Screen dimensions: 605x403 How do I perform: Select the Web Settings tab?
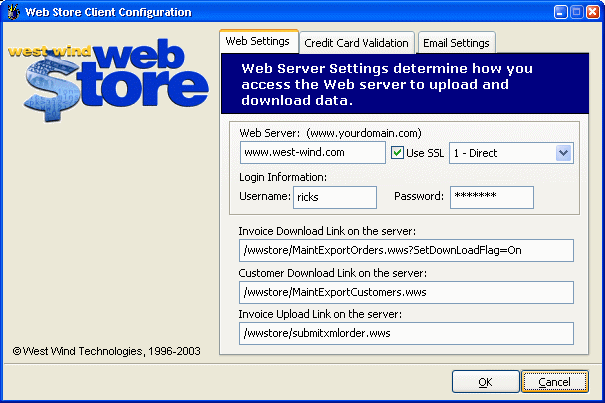258,42
